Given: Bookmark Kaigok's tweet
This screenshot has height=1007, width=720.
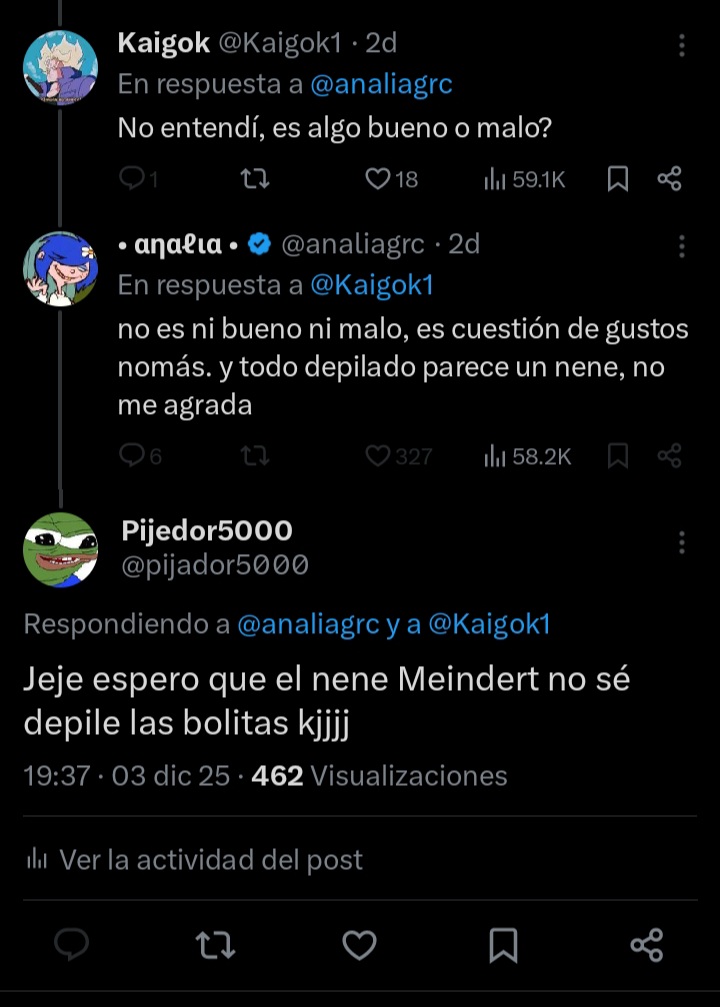Looking at the screenshot, I should pos(618,179).
